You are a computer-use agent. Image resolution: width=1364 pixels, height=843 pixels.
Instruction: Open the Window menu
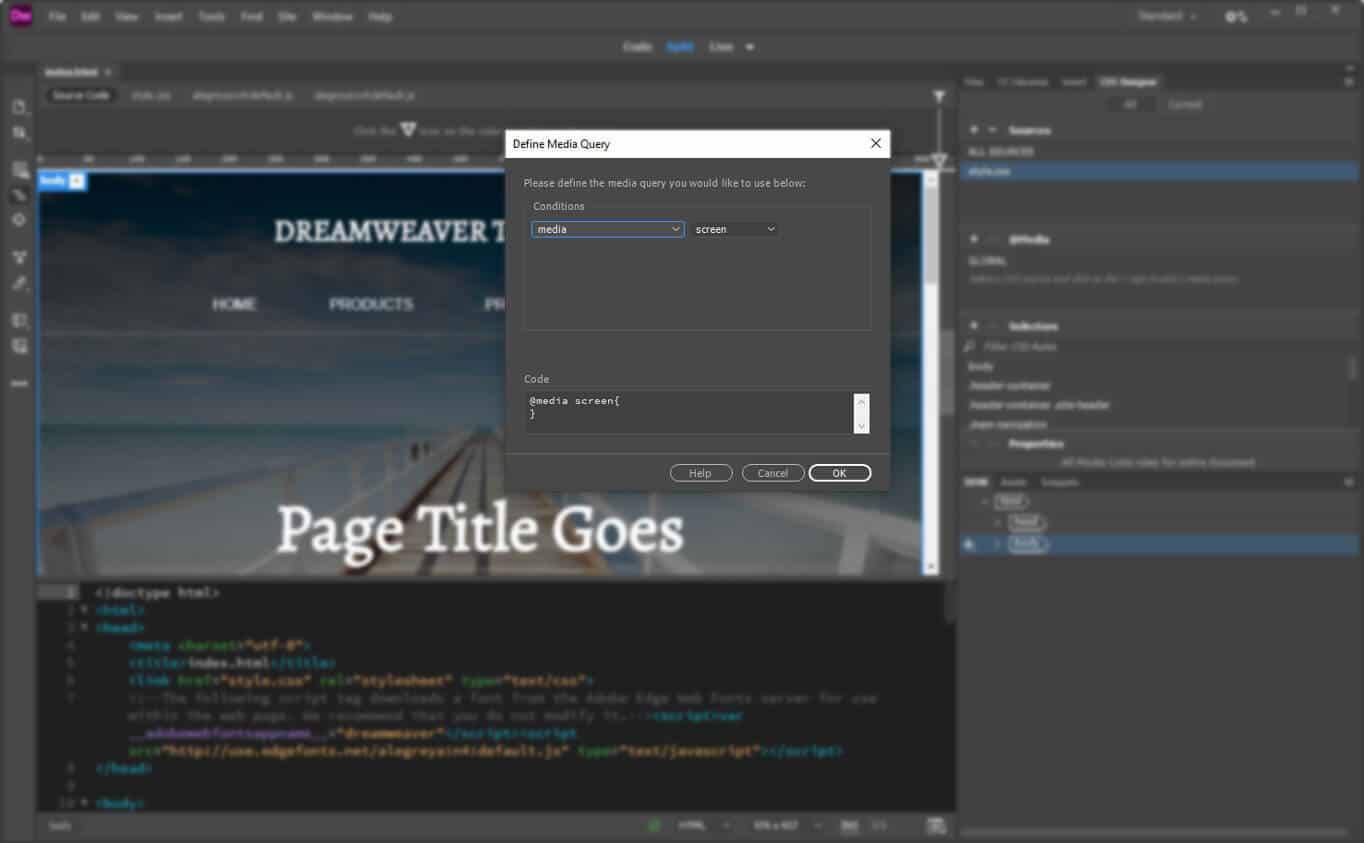(332, 17)
